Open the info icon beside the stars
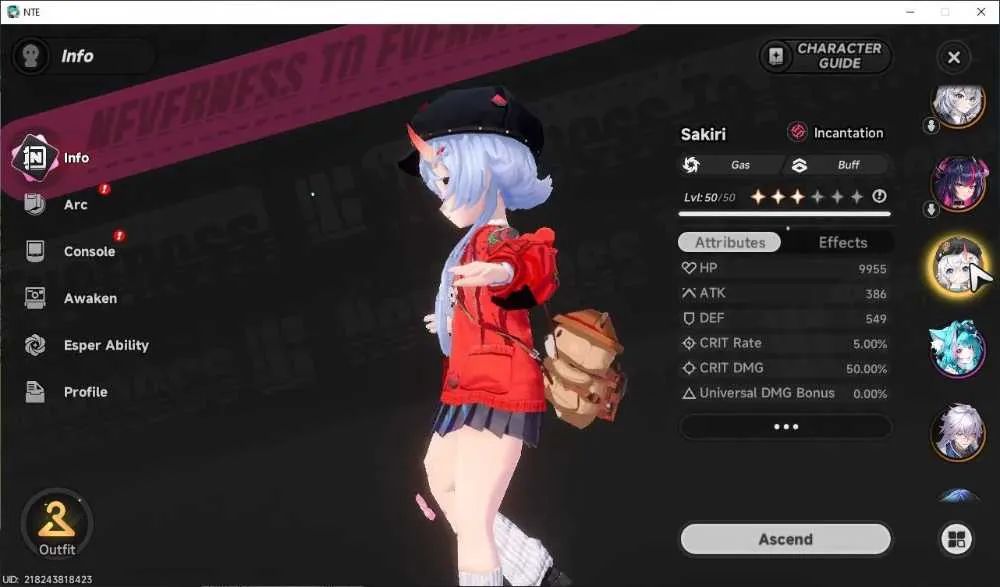Screen dimensions: 1000x587 879,196
